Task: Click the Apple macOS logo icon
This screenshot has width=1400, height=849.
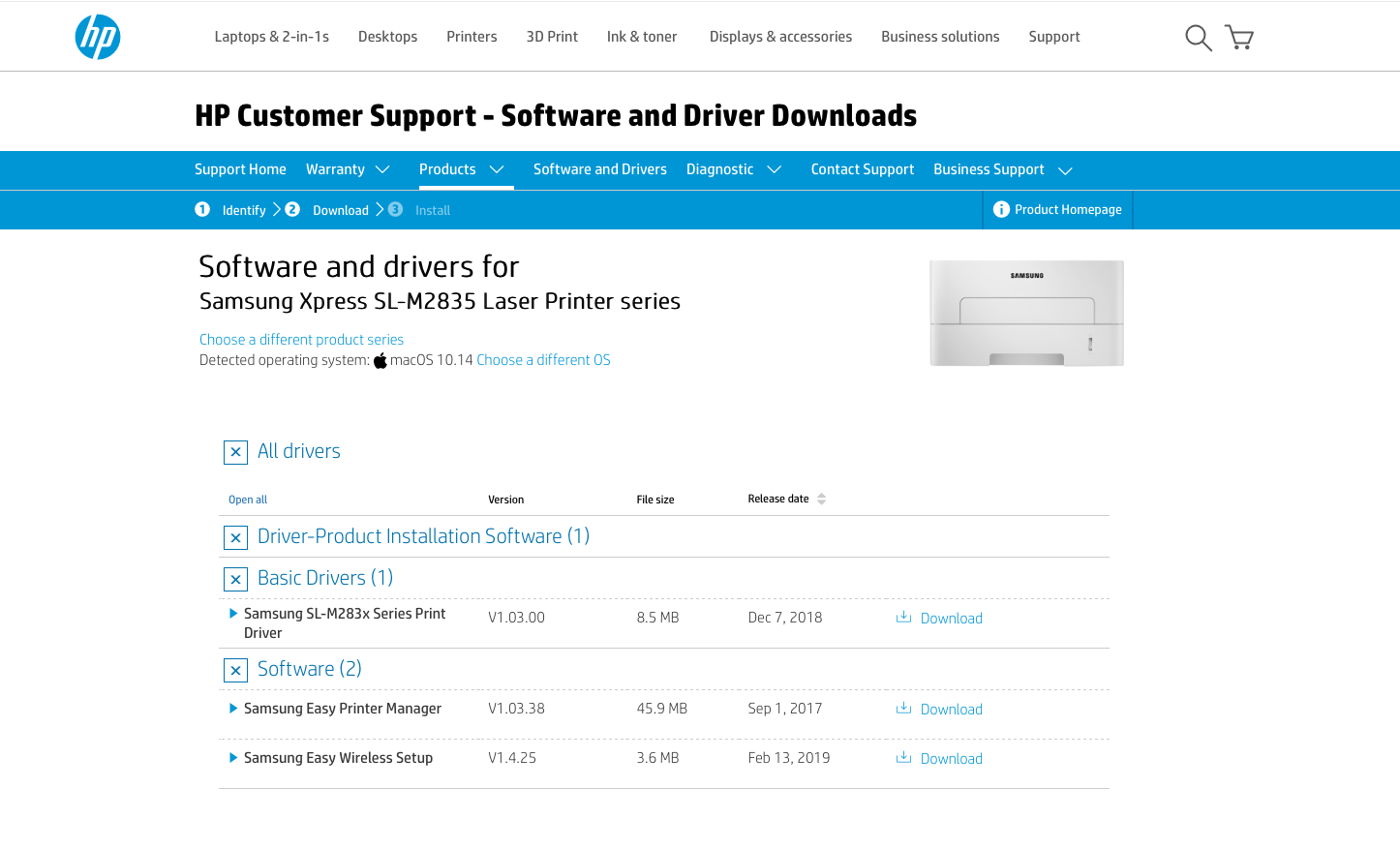Action: (380, 360)
